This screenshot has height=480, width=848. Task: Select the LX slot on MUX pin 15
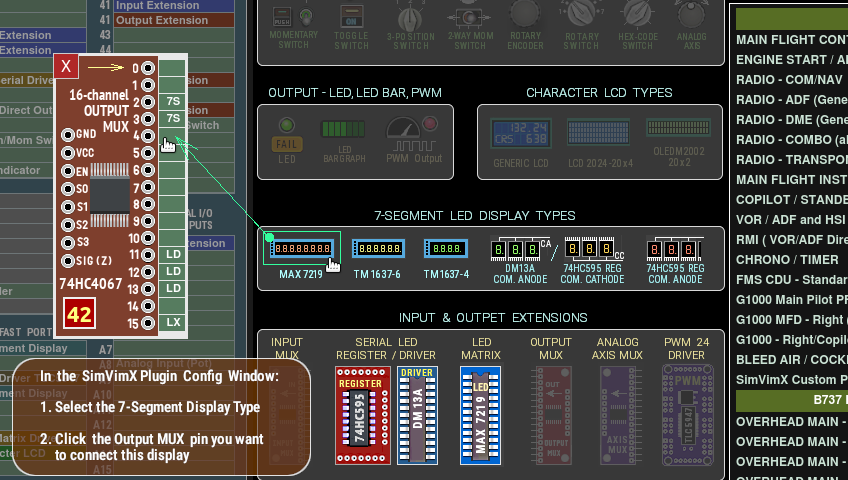click(173, 322)
